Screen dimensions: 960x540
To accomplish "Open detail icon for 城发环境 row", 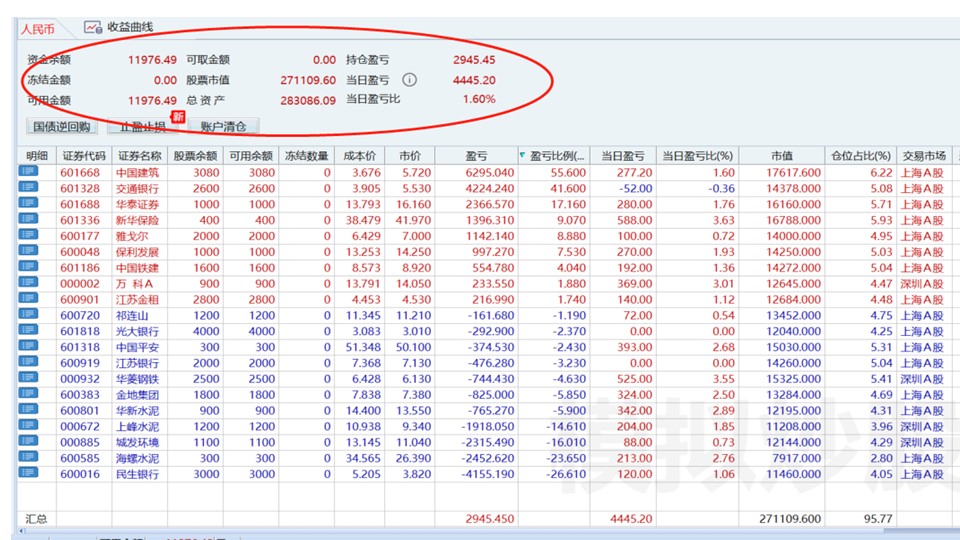I will [28, 441].
